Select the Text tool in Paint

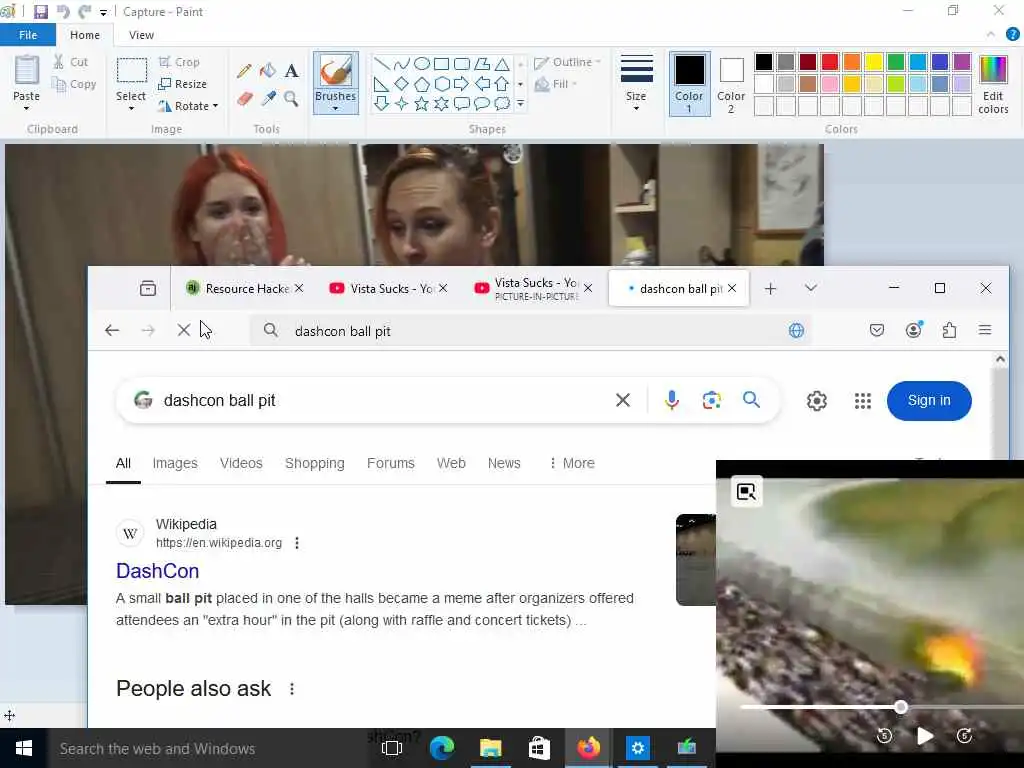click(x=291, y=71)
